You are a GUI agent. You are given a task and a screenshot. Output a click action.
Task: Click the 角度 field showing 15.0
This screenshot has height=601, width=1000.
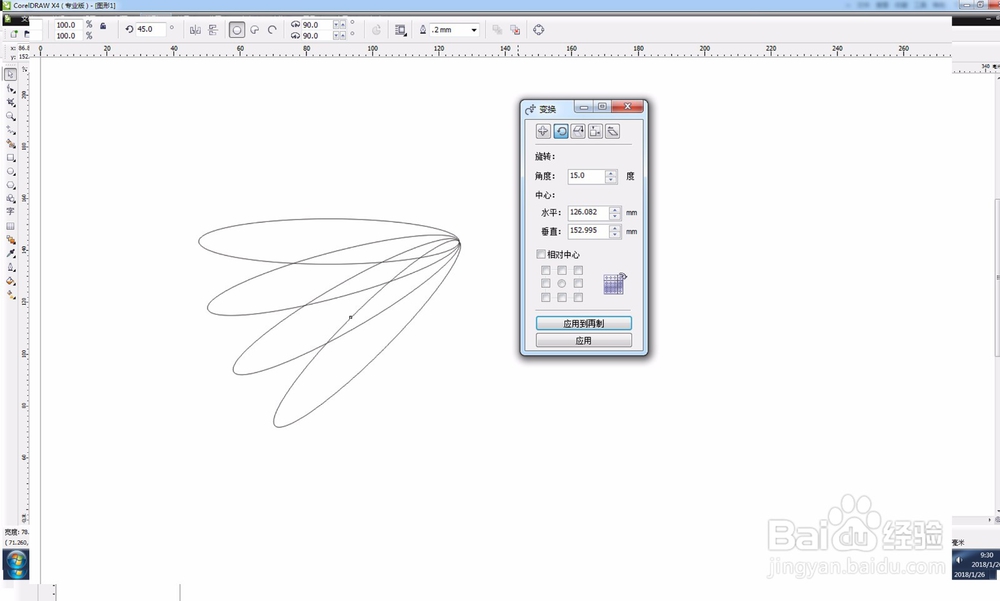point(586,176)
